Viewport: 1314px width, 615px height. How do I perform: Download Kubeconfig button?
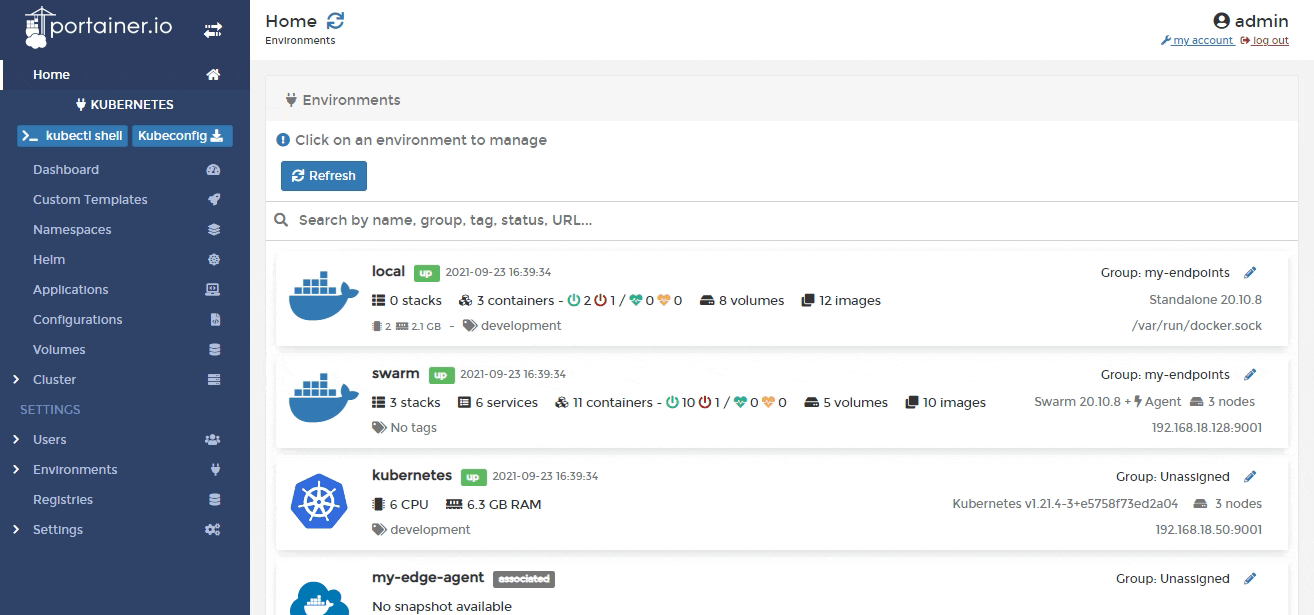click(182, 136)
